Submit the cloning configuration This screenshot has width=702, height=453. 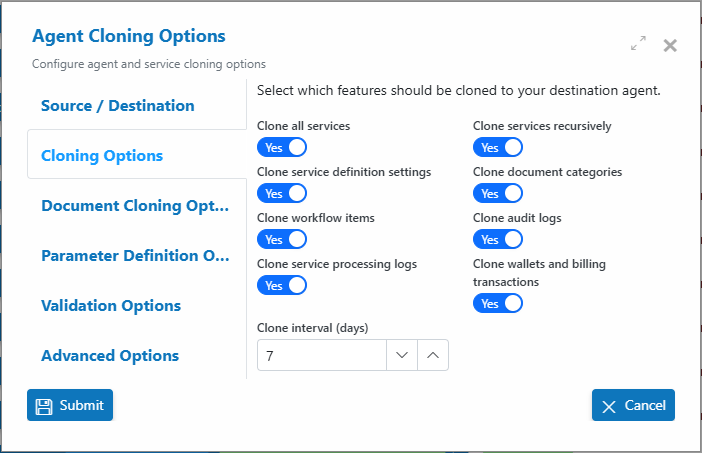[x=70, y=405]
